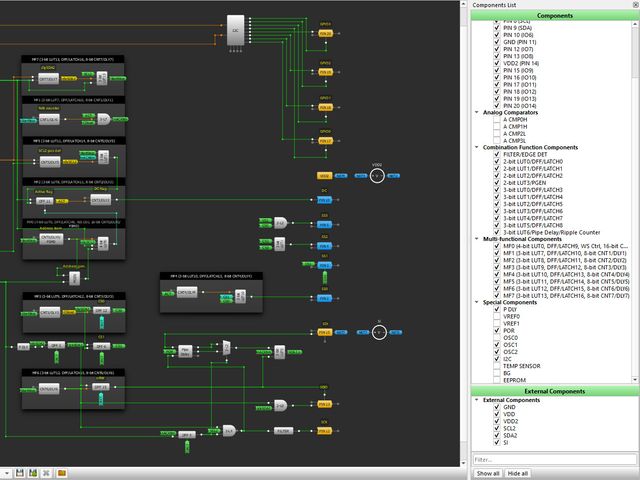Image resolution: width=640 pixels, height=480 pixels.
Task: Click the Show all button
Action: coord(488,473)
